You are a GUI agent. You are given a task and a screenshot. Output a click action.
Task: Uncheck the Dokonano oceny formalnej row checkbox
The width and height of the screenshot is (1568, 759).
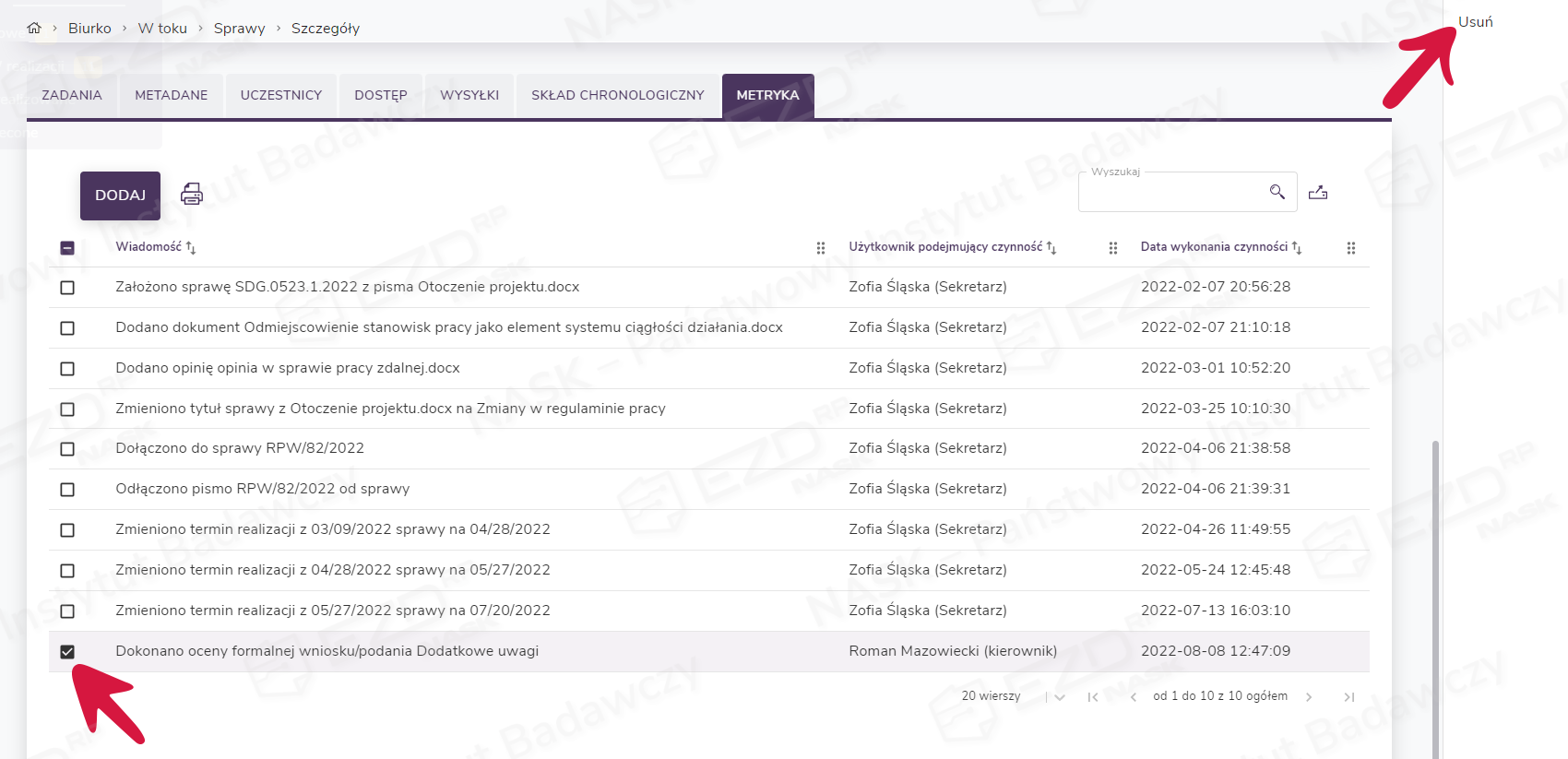click(67, 652)
